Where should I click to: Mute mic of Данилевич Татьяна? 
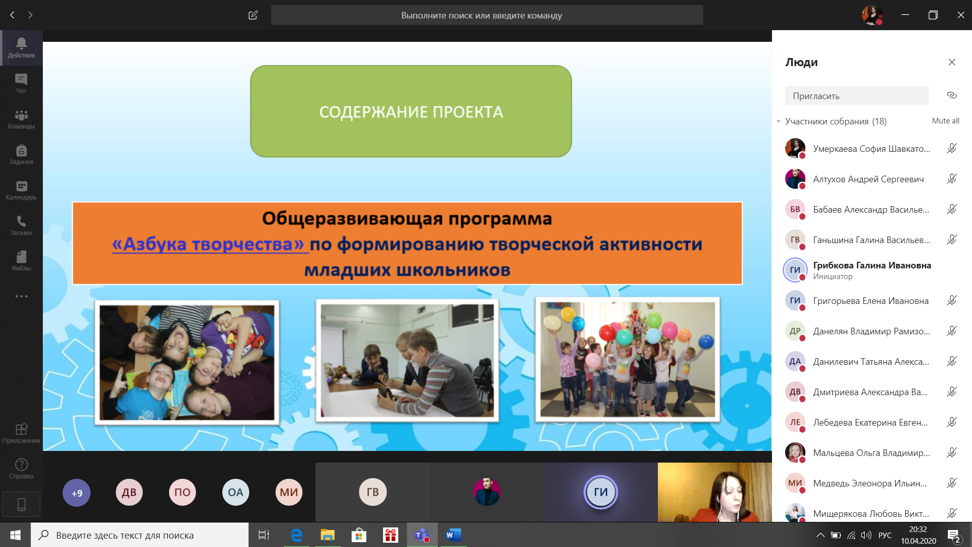tap(952, 361)
